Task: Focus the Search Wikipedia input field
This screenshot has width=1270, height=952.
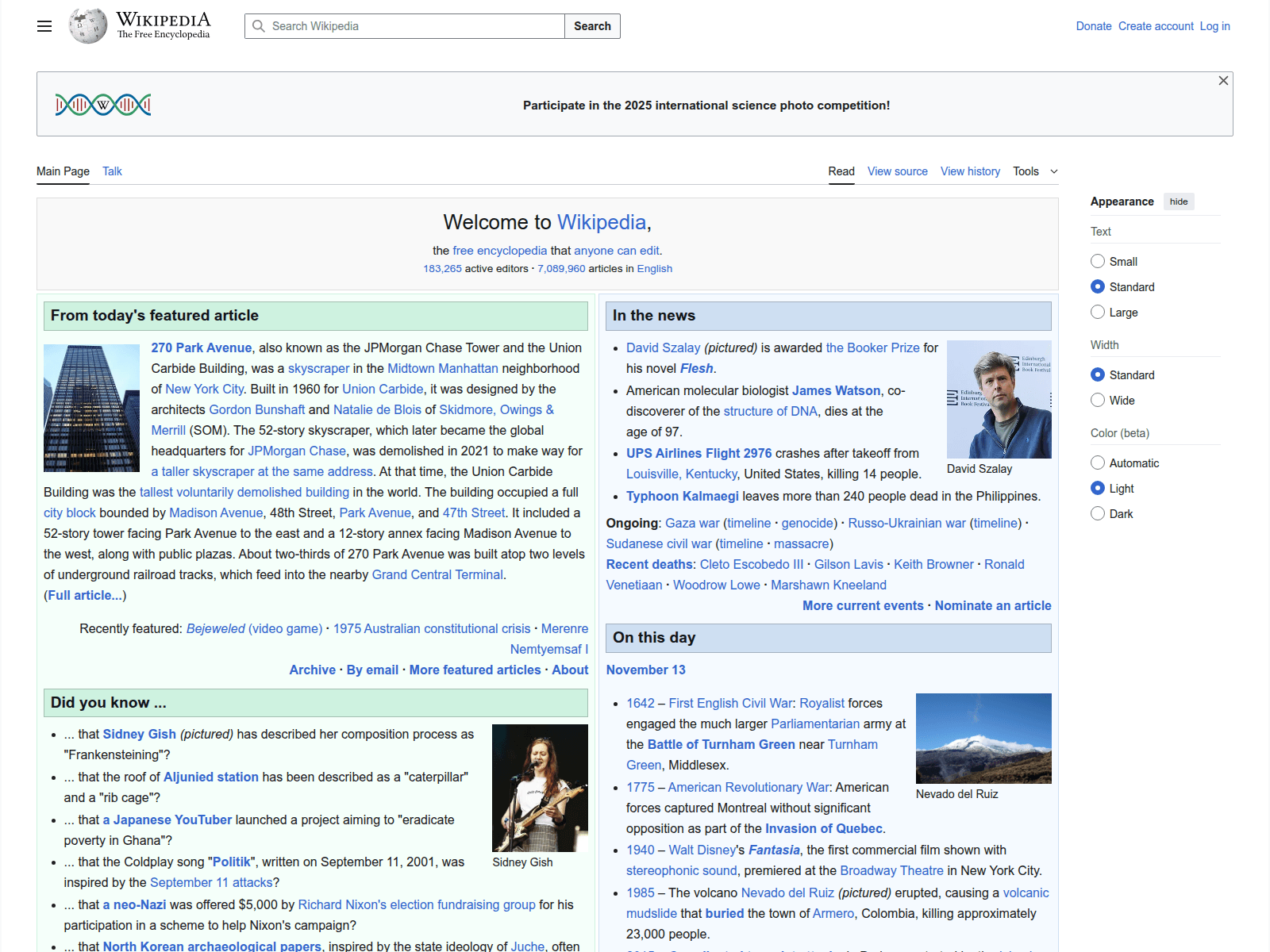Action: pyautogui.click(x=405, y=26)
